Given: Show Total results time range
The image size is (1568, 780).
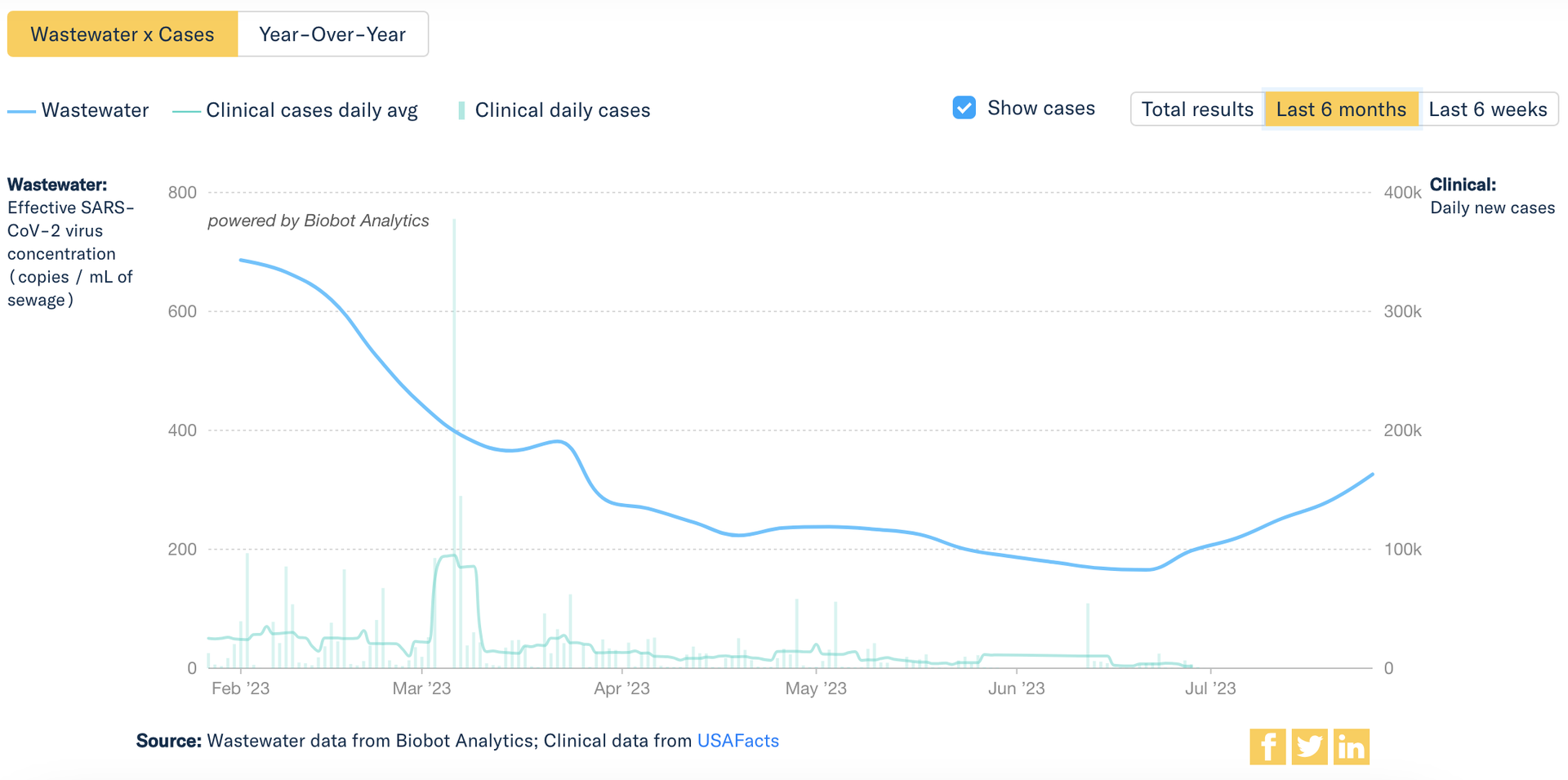Looking at the screenshot, I should tap(1197, 109).
